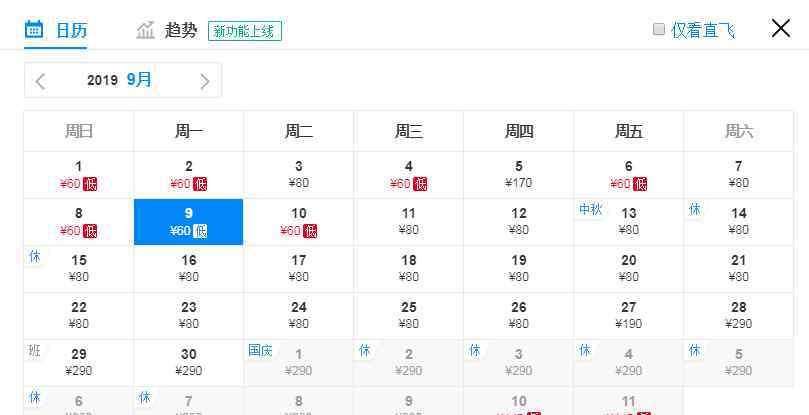Select September 10 with low price ¥60
This screenshot has height=415, width=809.
click(299, 221)
